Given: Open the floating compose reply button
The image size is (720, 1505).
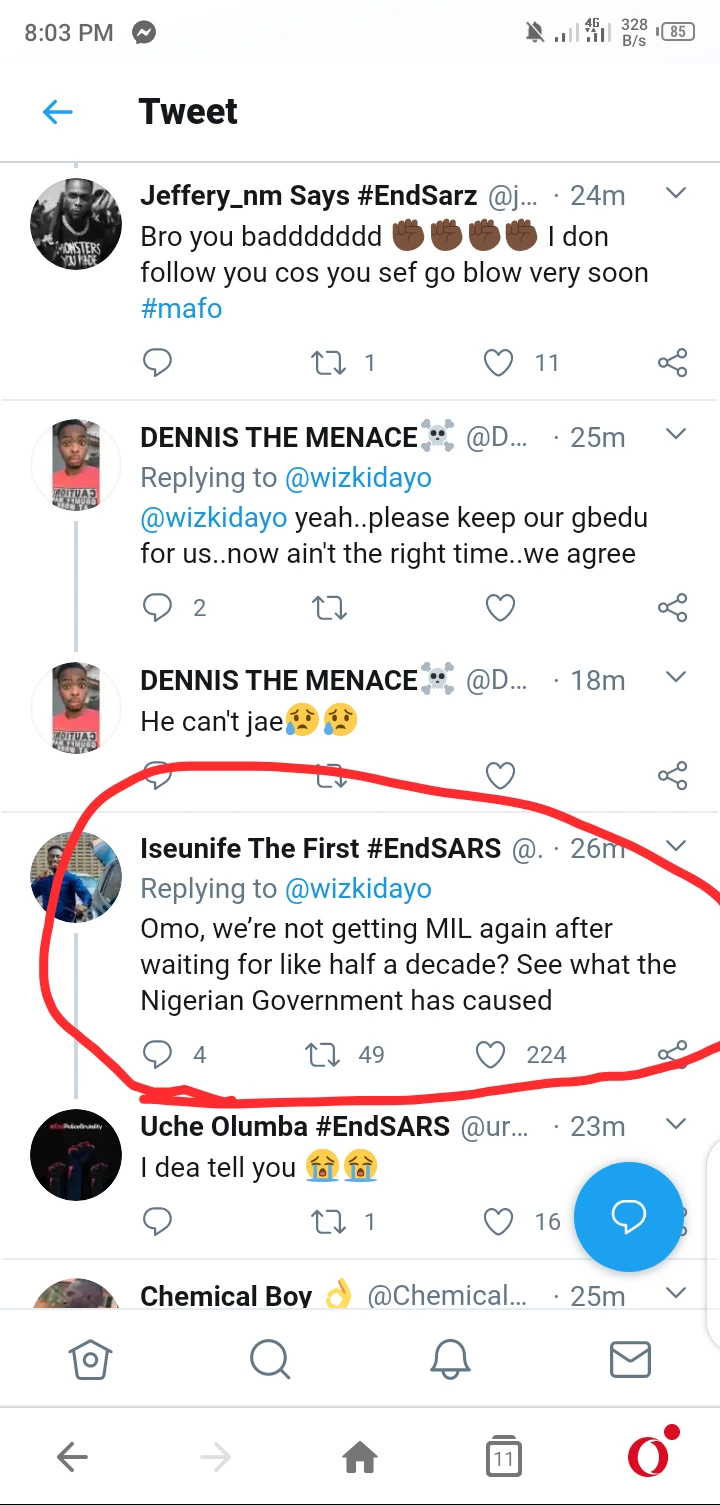Looking at the screenshot, I should tap(628, 1215).
